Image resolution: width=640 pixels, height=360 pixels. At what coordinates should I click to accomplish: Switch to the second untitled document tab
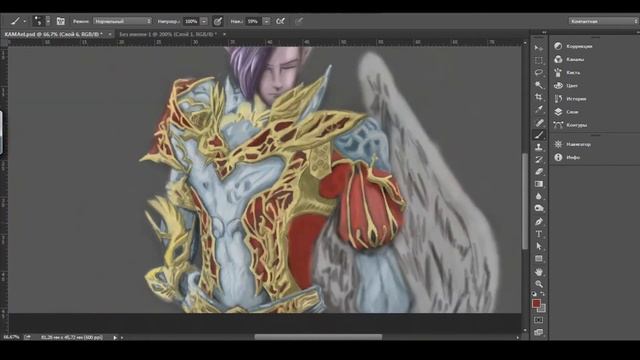coord(168,34)
